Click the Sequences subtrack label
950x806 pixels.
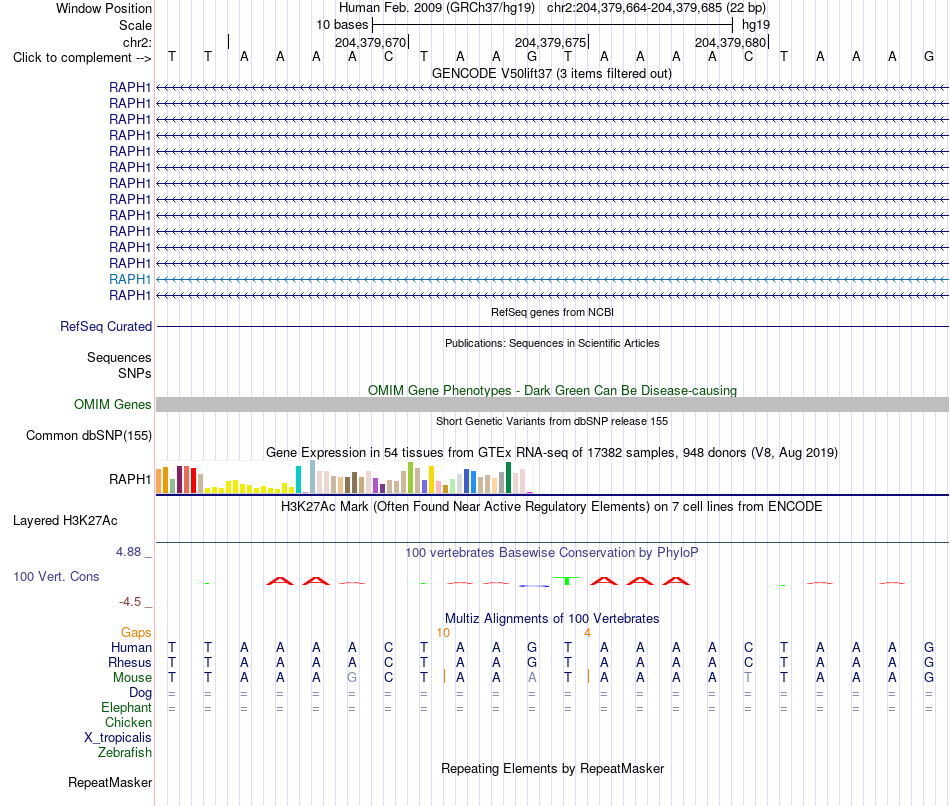(119, 357)
